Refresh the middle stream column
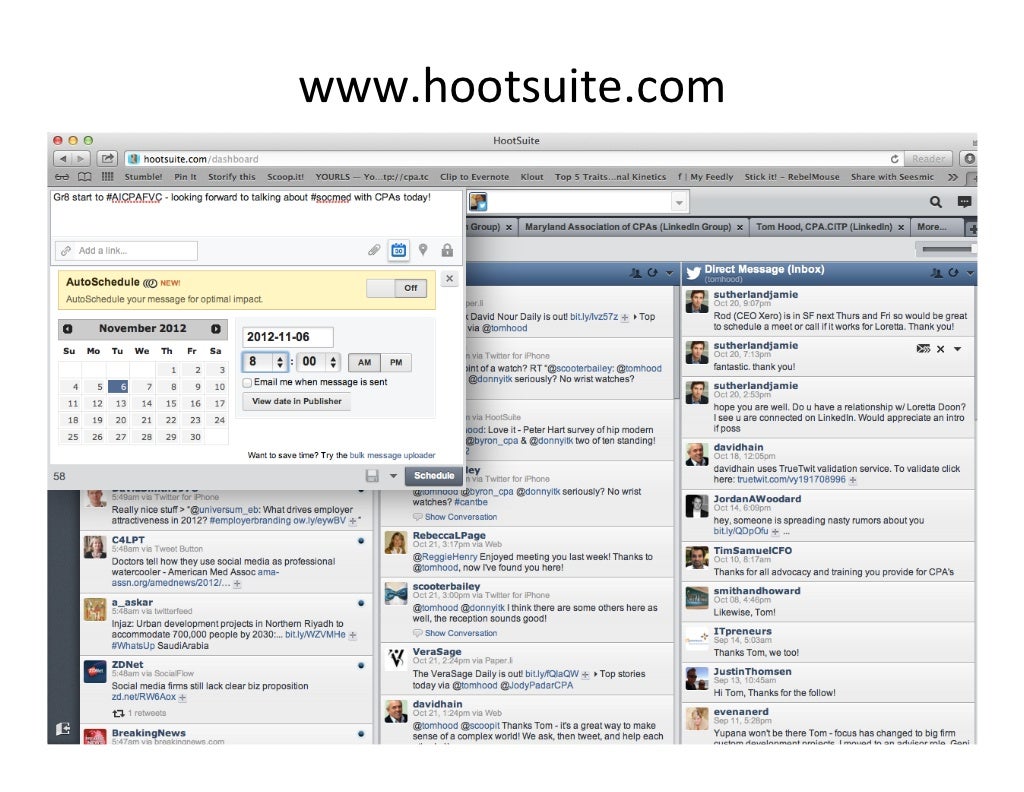 click(652, 273)
